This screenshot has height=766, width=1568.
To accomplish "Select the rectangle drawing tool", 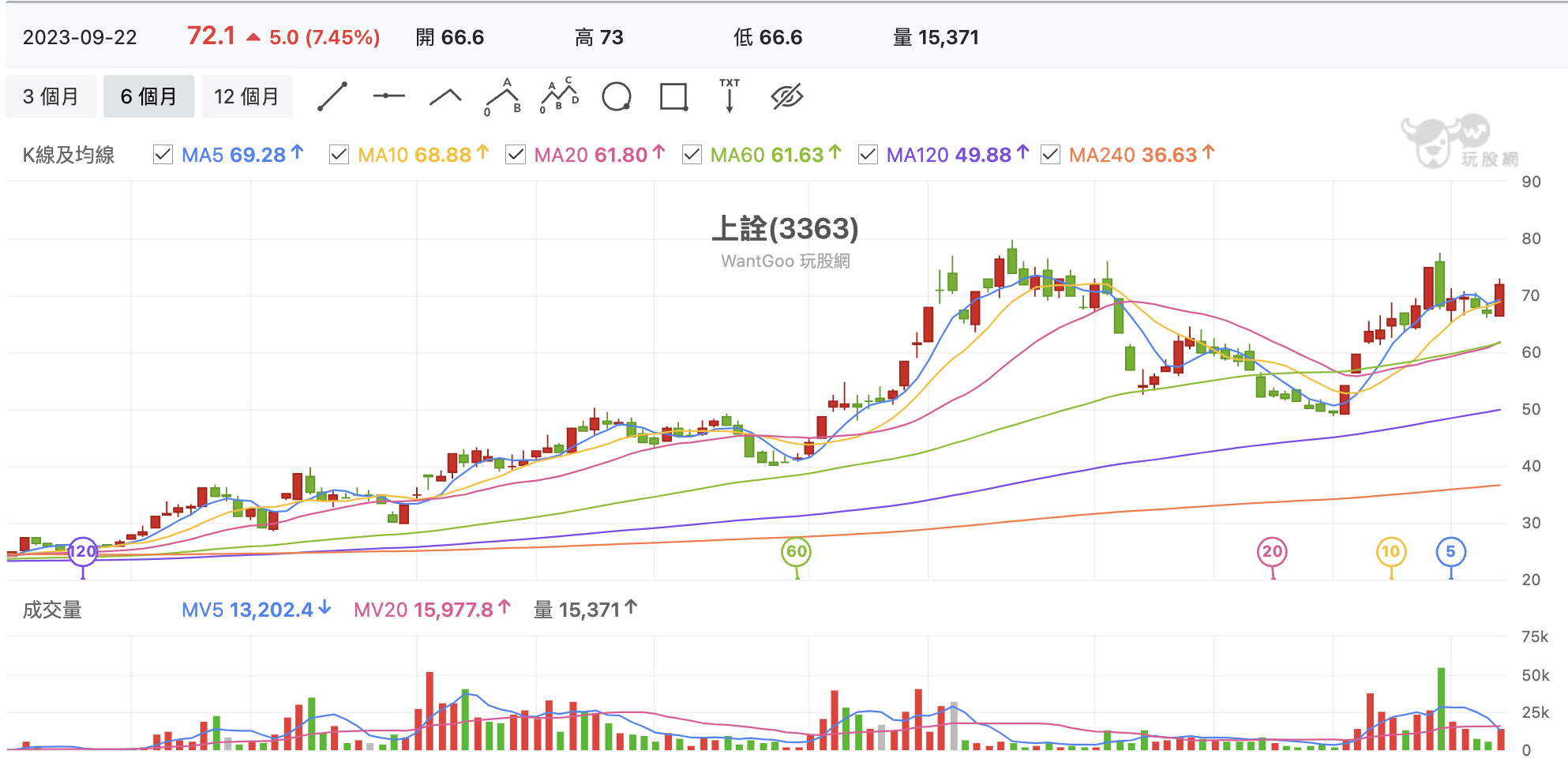I will tap(673, 96).
